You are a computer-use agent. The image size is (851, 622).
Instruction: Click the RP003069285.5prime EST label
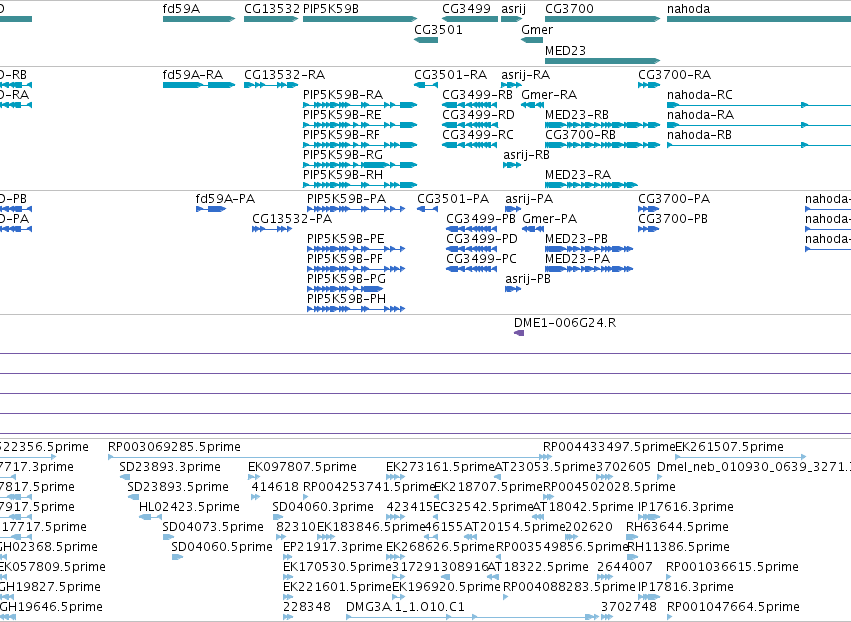click(174, 447)
